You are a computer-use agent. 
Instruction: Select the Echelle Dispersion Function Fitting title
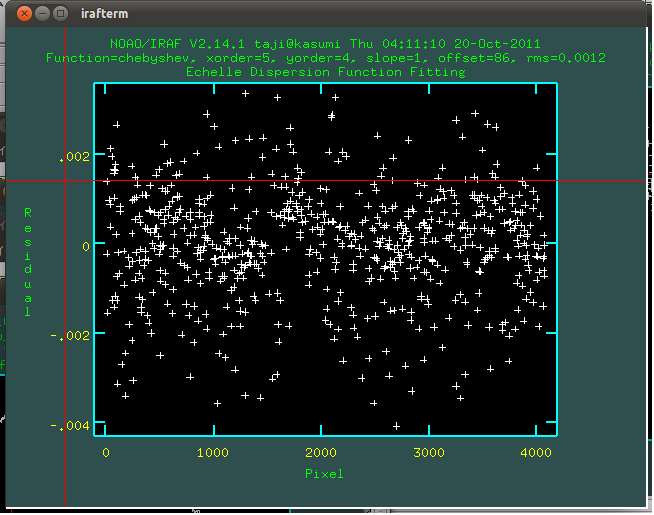point(325,72)
